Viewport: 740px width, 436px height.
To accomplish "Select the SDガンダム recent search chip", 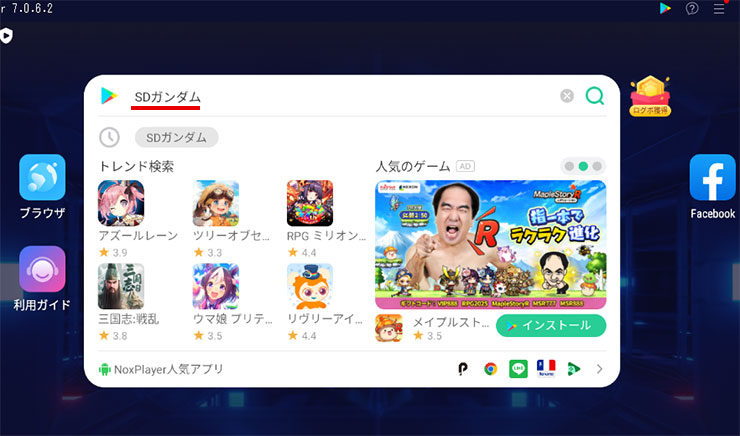I will pyautogui.click(x=177, y=137).
